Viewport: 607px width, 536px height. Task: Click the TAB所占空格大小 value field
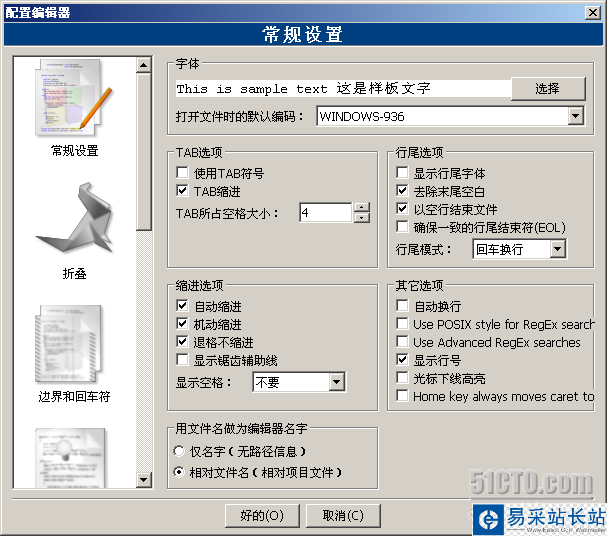(326, 212)
